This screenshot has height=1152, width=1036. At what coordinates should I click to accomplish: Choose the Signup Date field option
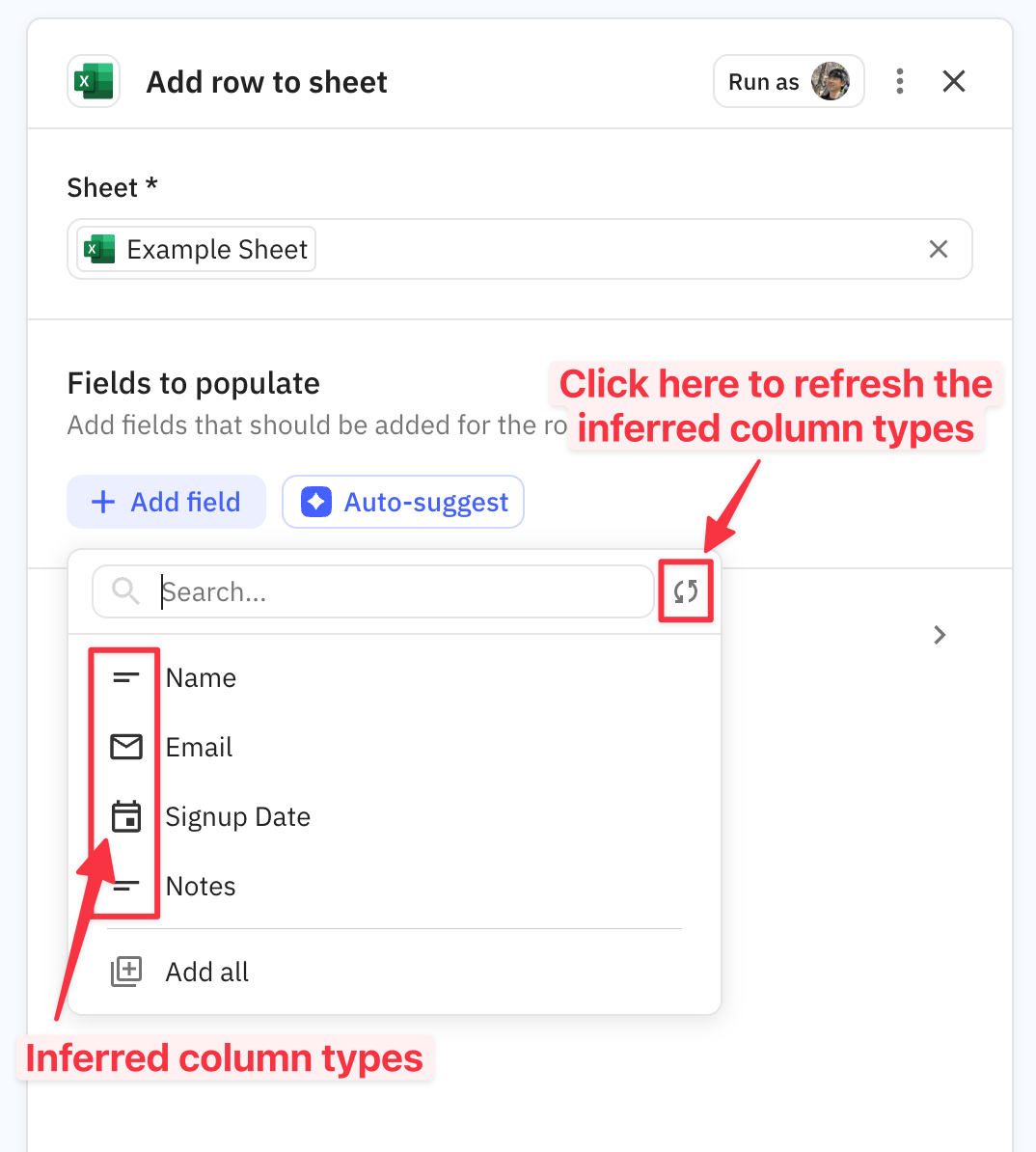tap(237, 817)
